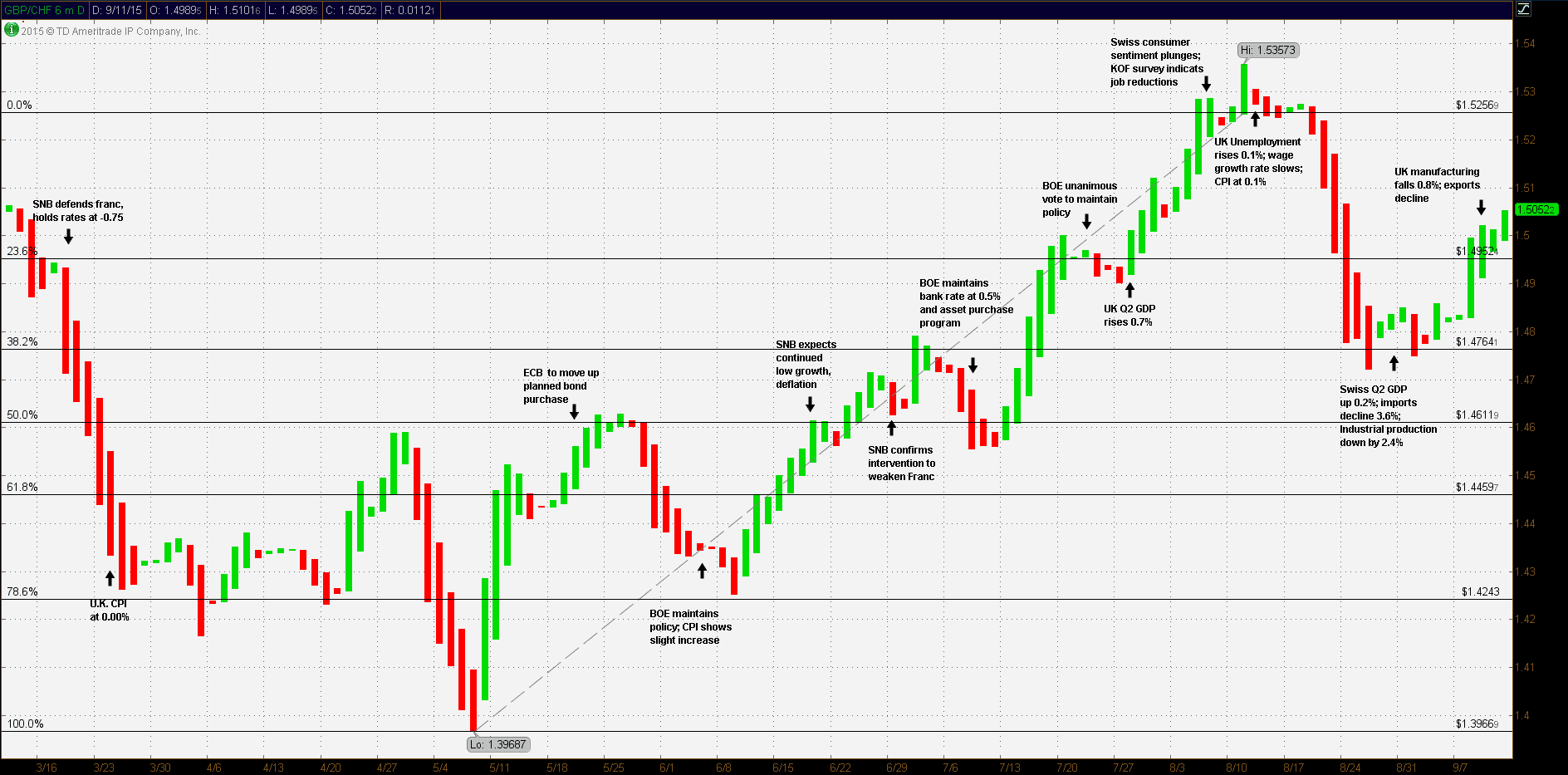Click the 1.42 price axis tick
Viewport: 1568px width, 775px height.
(x=1525, y=619)
